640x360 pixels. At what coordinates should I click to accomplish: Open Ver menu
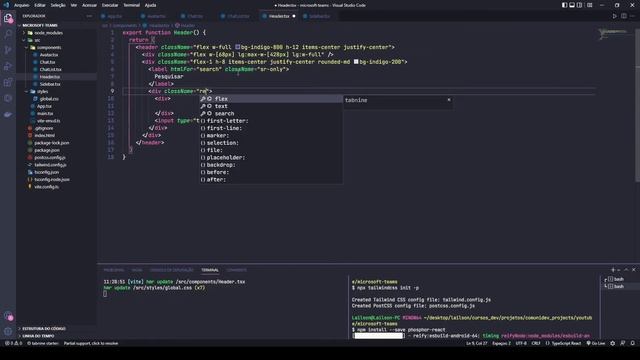tap(74, 5)
